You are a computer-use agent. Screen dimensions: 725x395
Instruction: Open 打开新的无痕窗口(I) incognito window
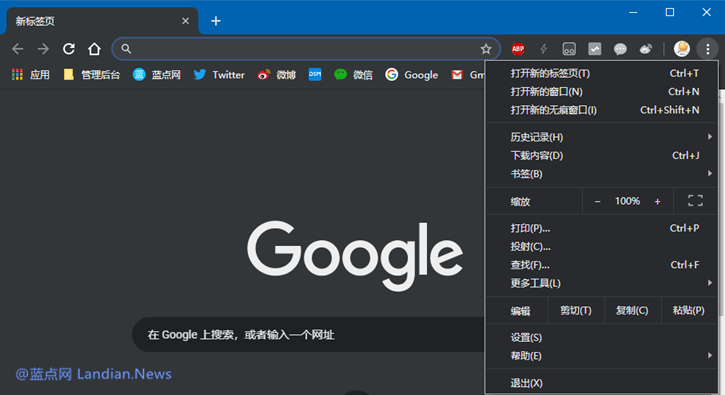tap(602, 110)
